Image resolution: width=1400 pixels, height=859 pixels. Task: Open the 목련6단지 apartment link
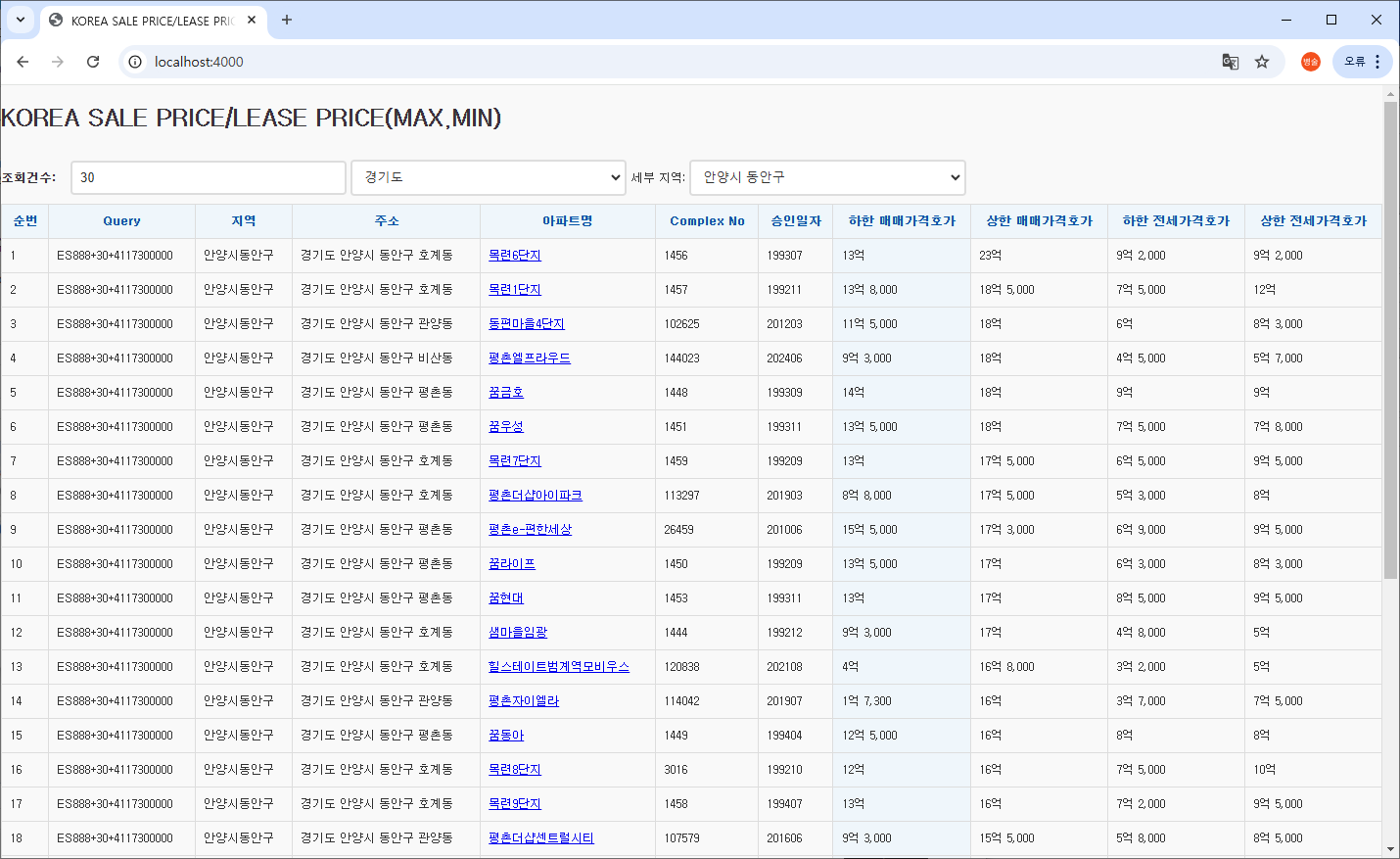[x=515, y=256]
